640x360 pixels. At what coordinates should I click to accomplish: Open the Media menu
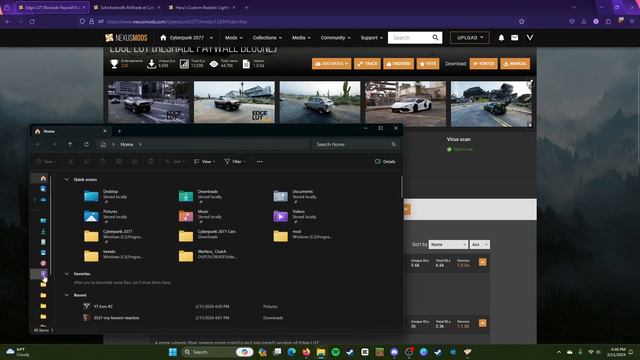tap(301, 38)
